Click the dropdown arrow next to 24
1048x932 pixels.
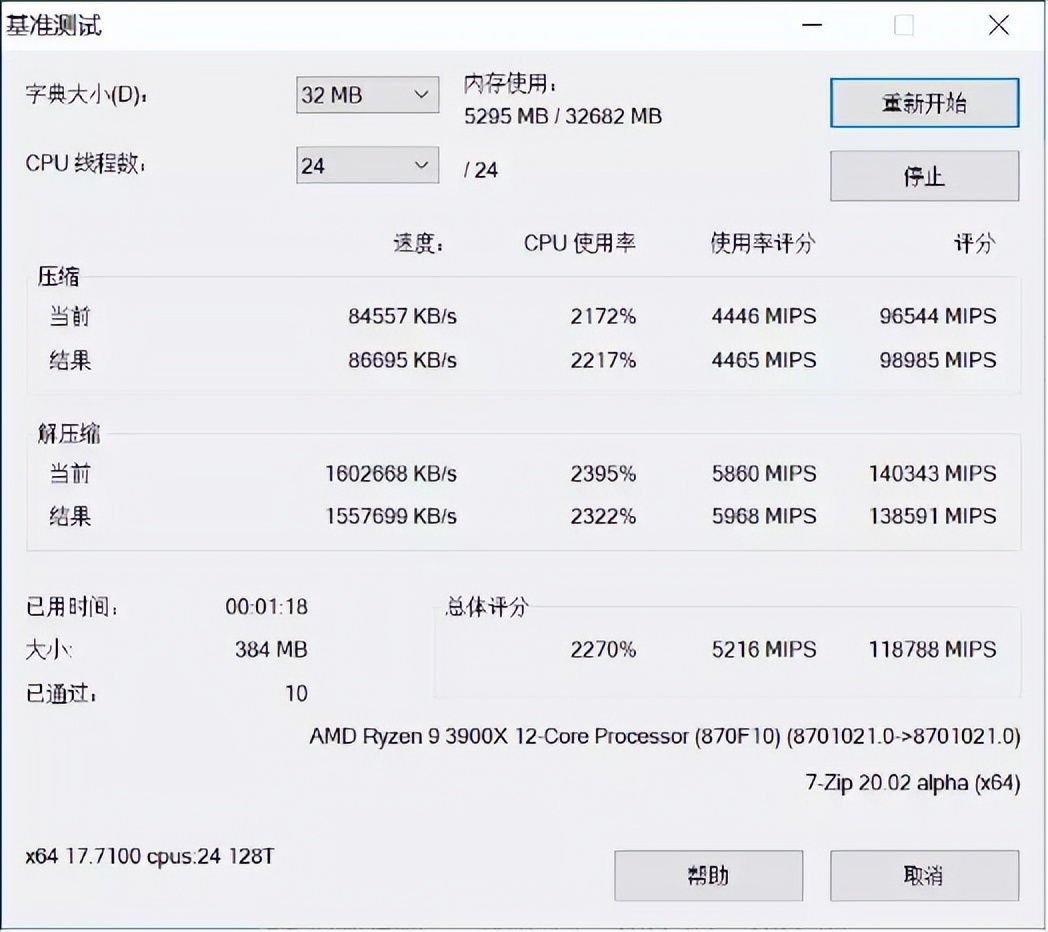424,165
